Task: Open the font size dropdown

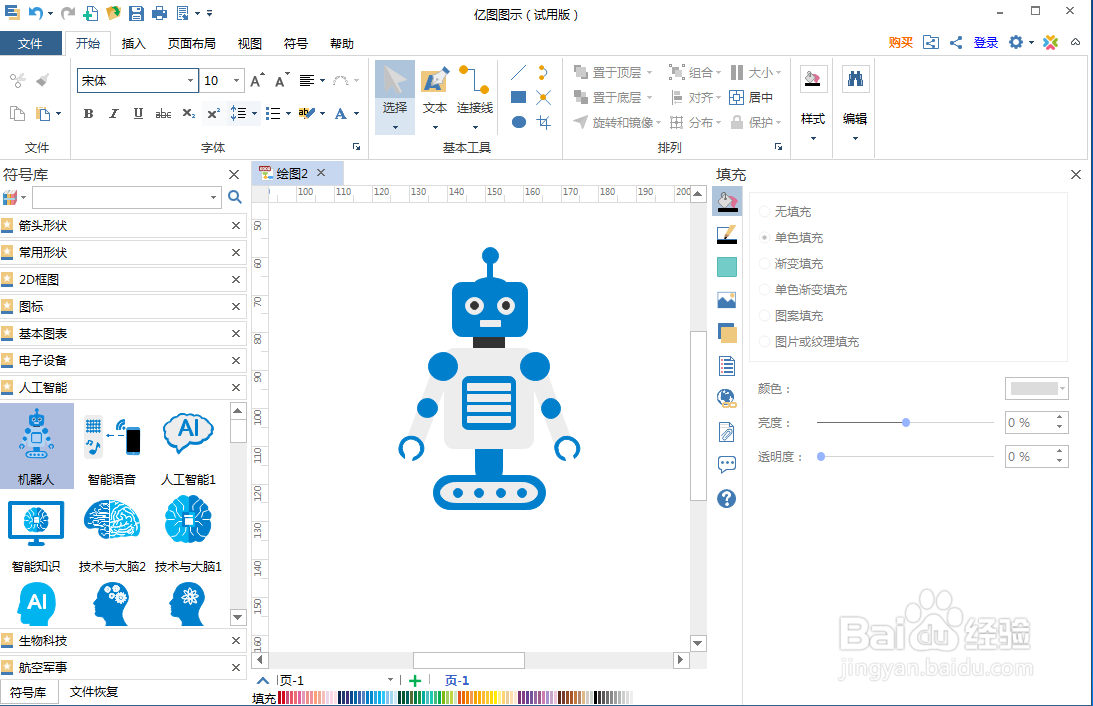Action: 236,81
